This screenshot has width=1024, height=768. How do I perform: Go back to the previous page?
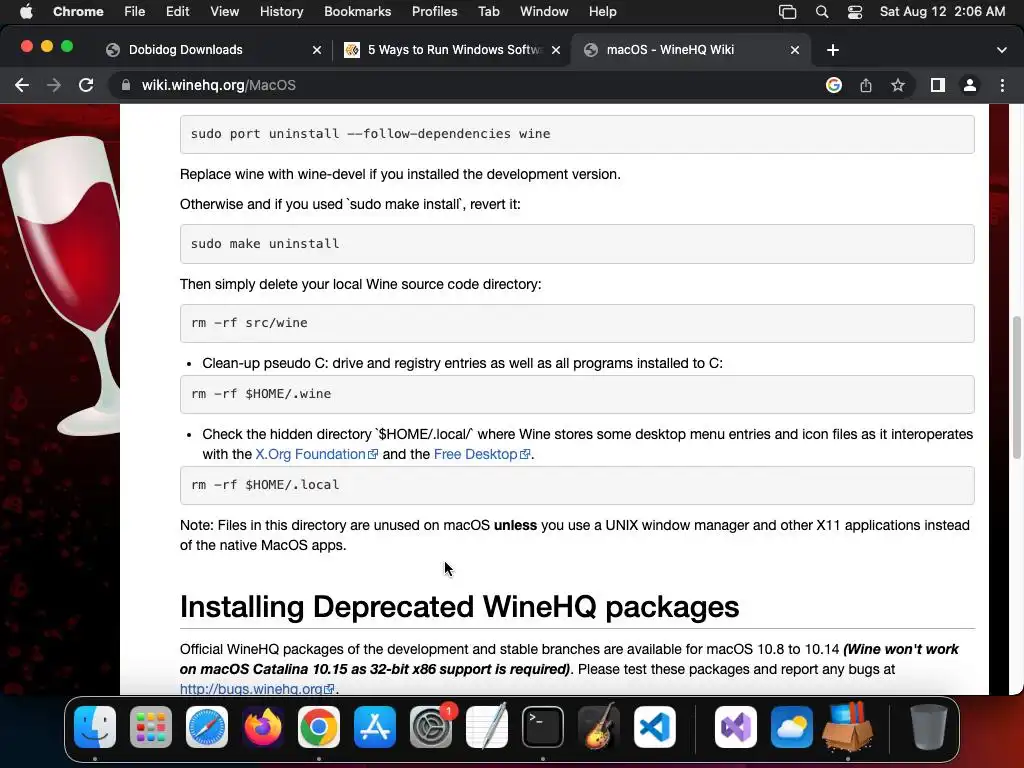tap(22, 85)
